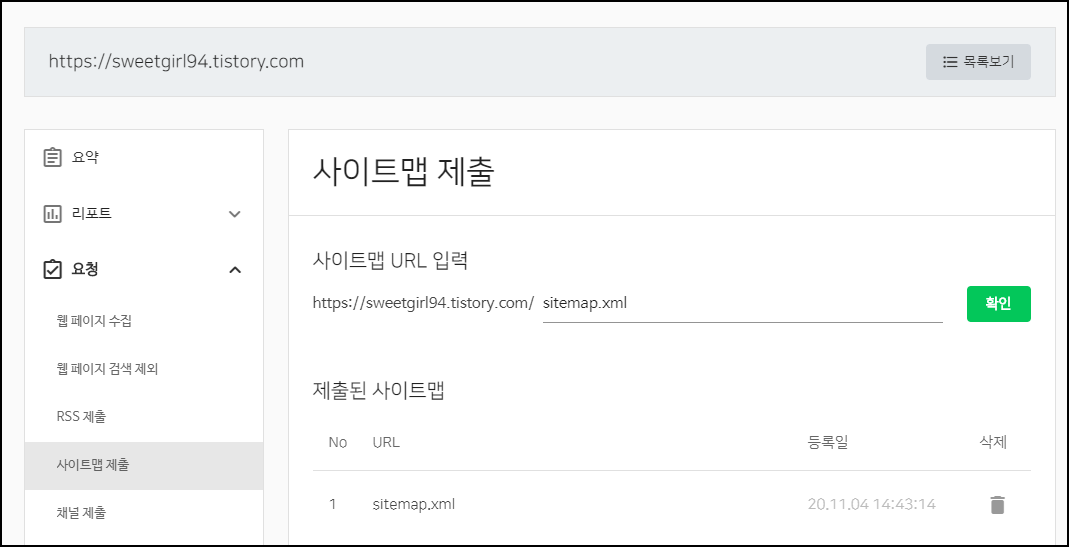Select 사이트맵 제출 submenu item

click(x=144, y=466)
